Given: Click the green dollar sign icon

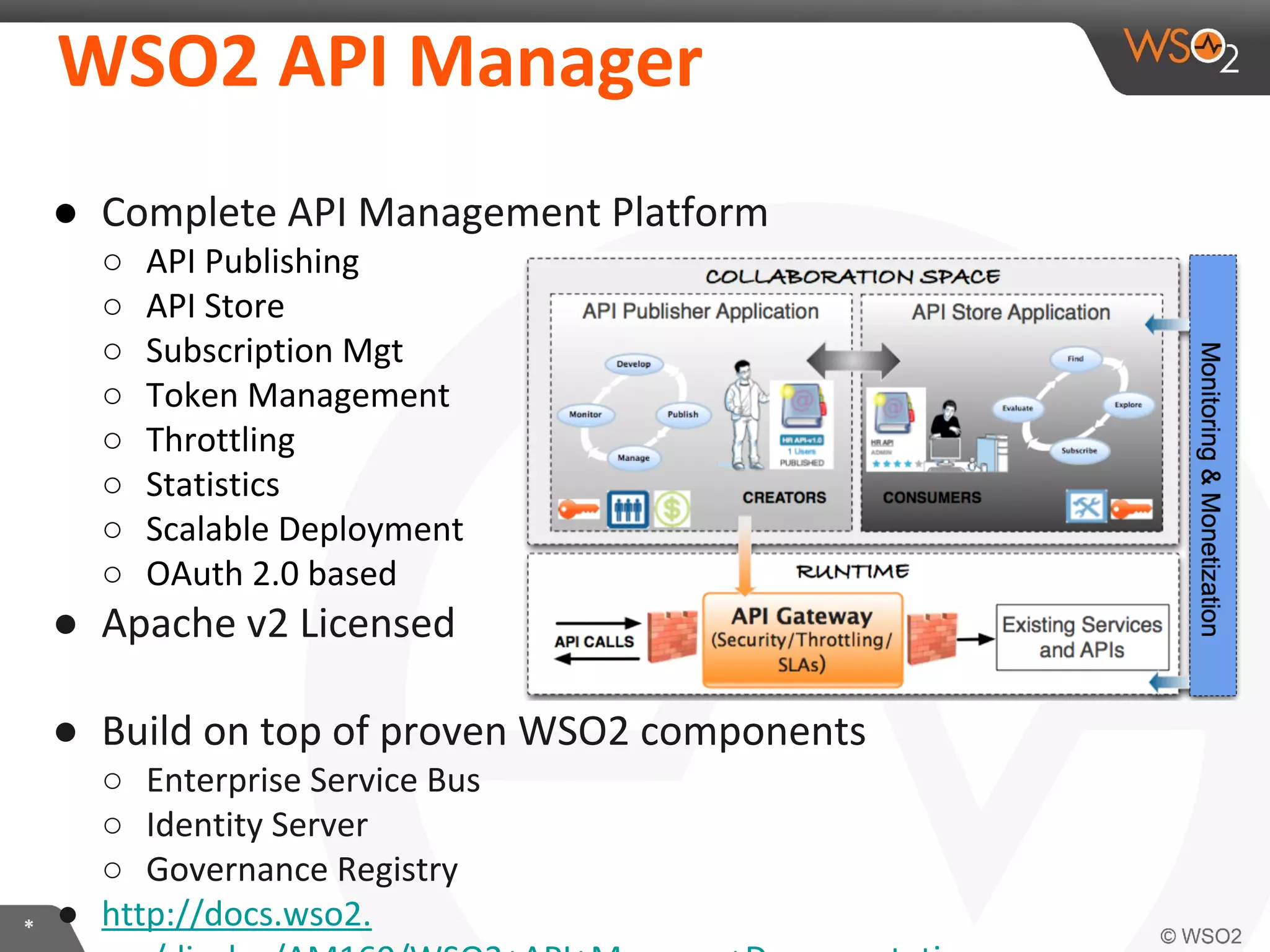Looking at the screenshot, I should click(x=672, y=509).
